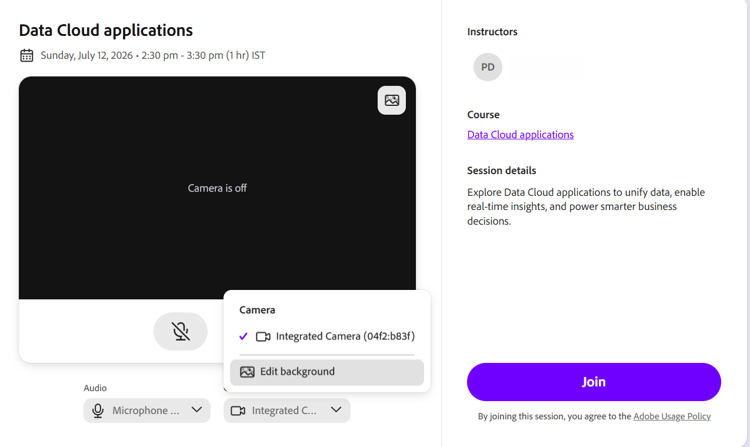The height and width of the screenshot is (447, 750).
Task: Join the Data Cloud applications session
Action: 594,382
